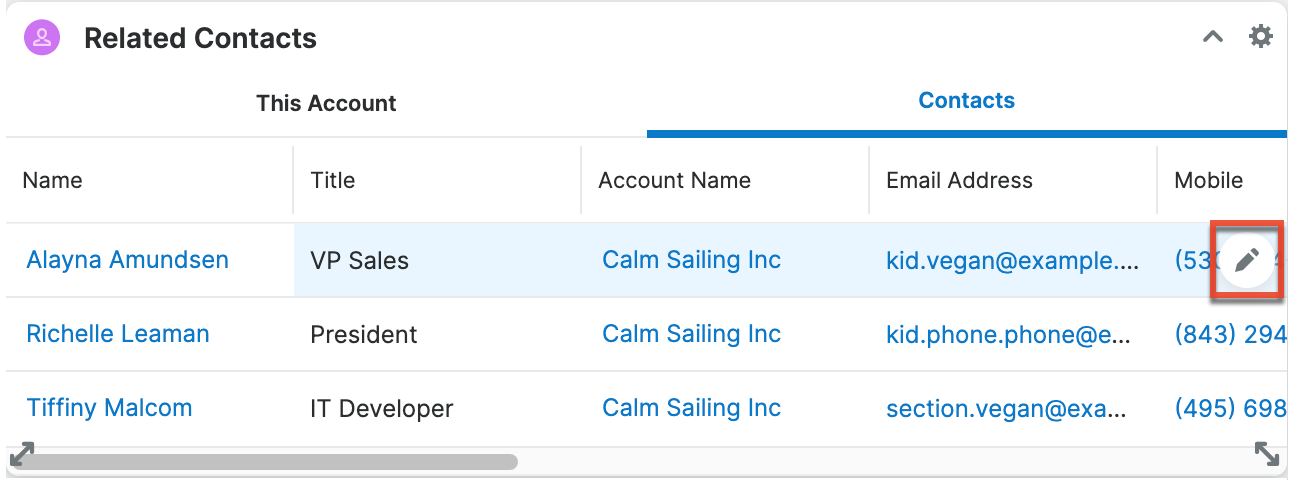Click the purple Contacts module icon

(42, 38)
